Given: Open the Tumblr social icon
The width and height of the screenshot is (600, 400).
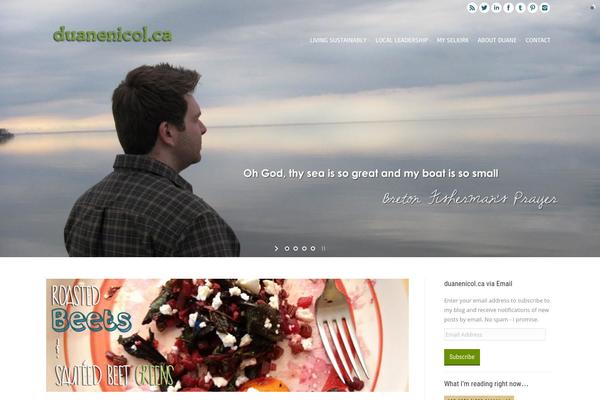Looking at the screenshot, I should [x=520, y=8].
